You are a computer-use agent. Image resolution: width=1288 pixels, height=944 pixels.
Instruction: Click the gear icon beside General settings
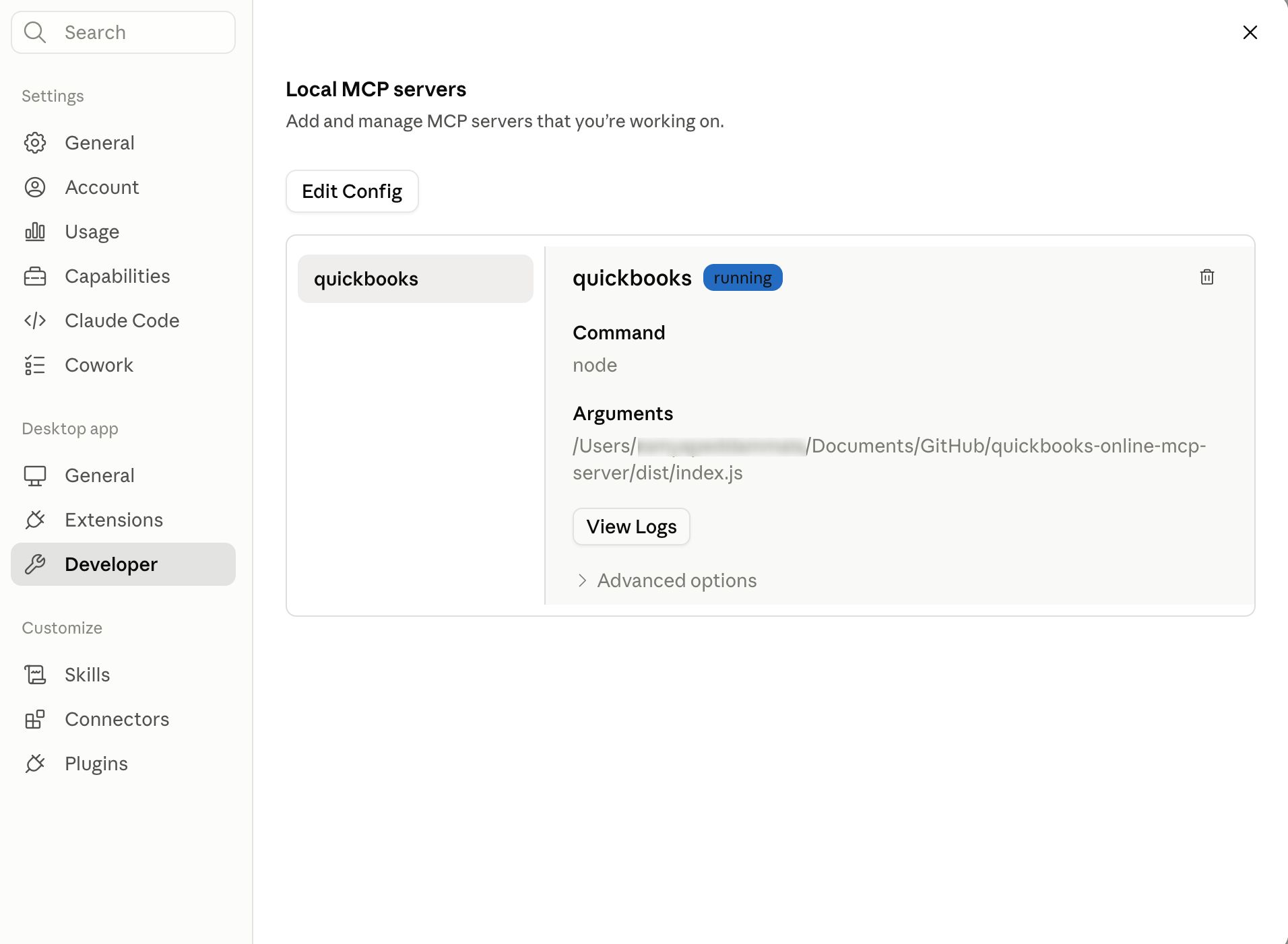pos(35,143)
